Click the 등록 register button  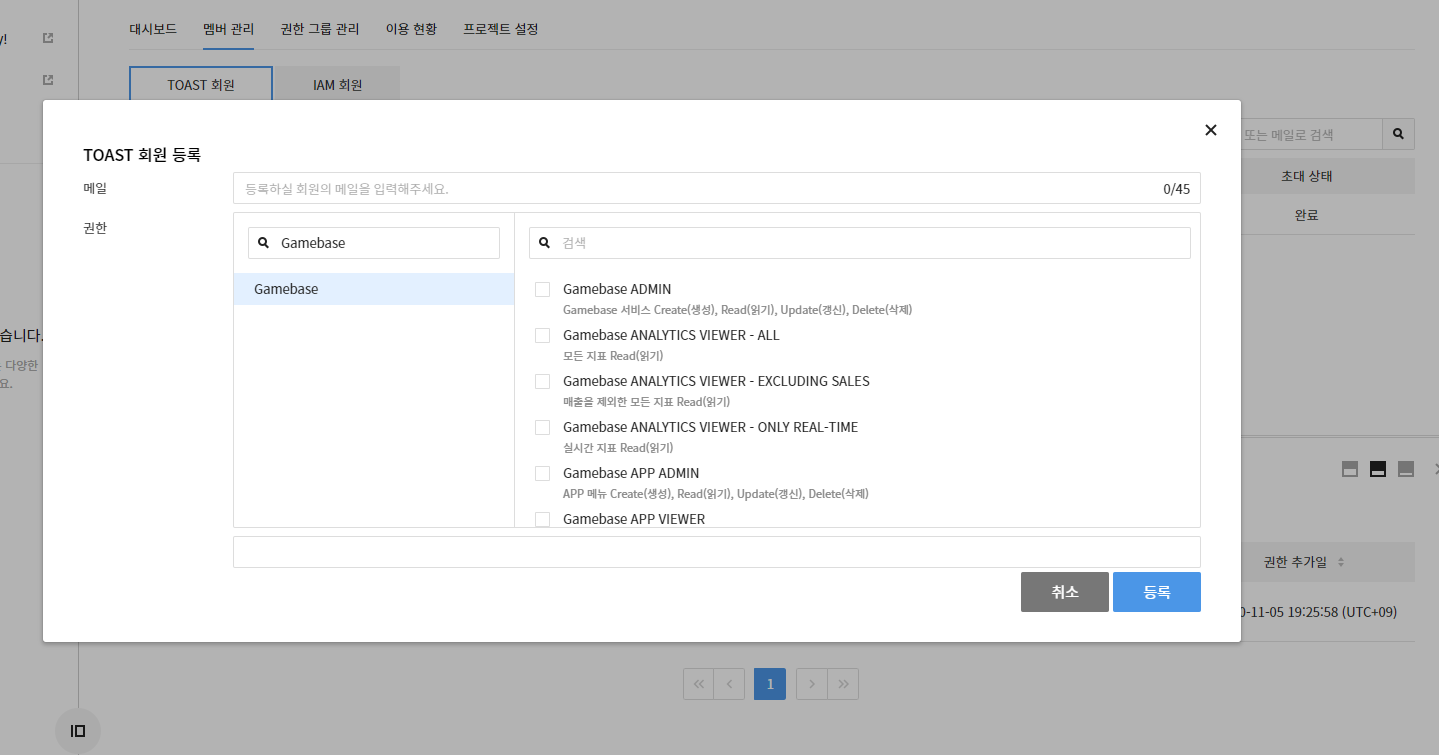pyautogui.click(x=1157, y=592)
